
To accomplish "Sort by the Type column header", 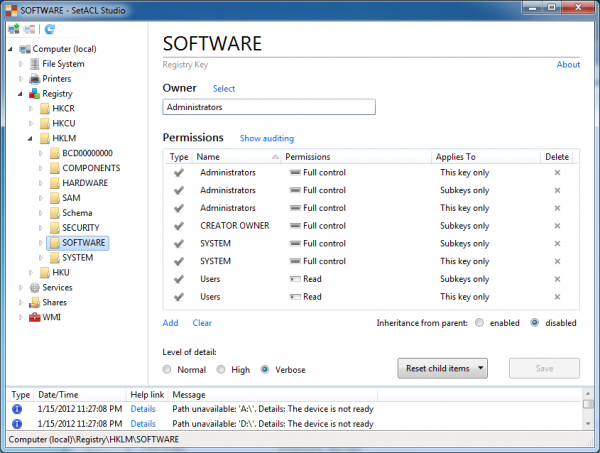I will [179, 157].
